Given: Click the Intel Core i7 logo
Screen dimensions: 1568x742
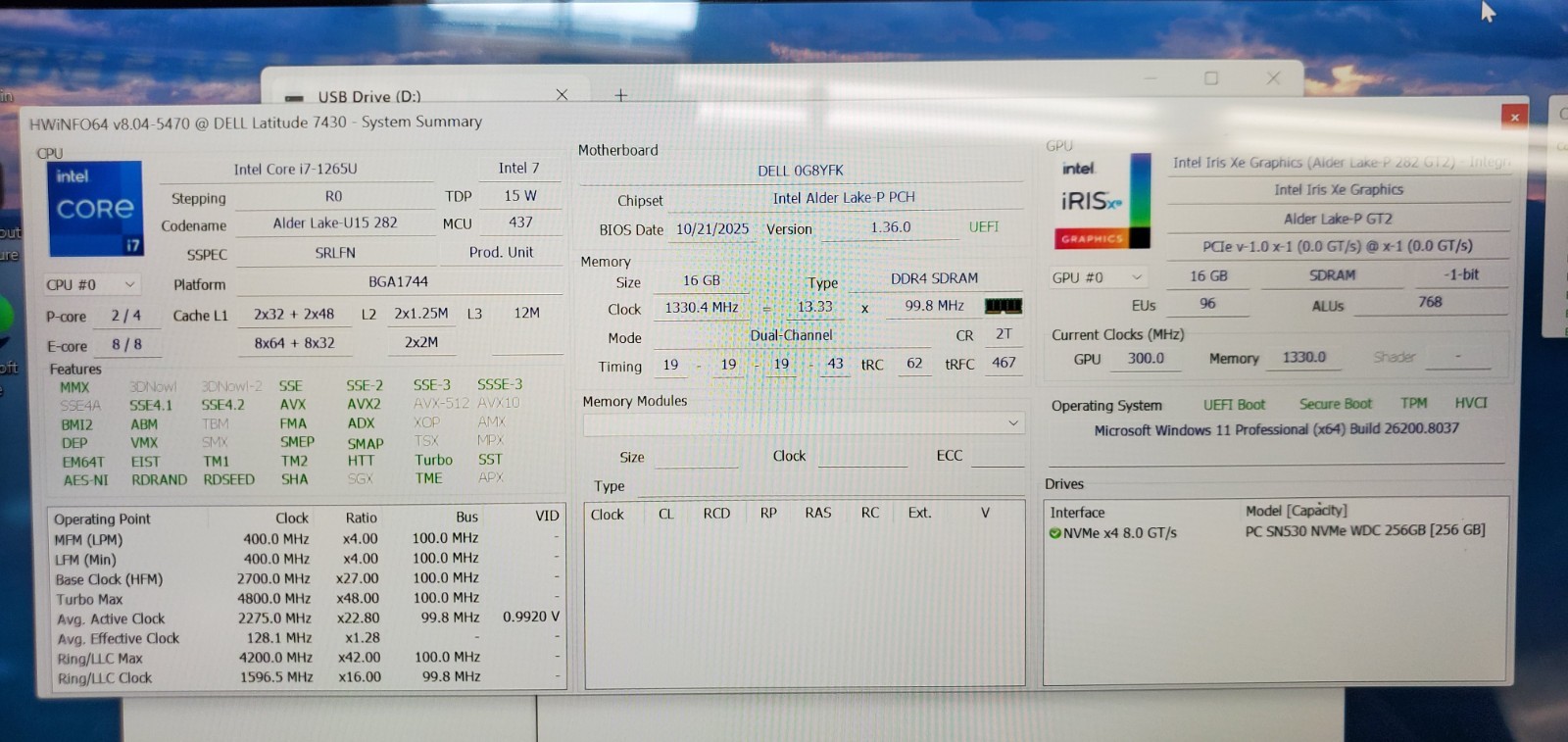Looking at the screenshot, I should [x=95, y=209].
